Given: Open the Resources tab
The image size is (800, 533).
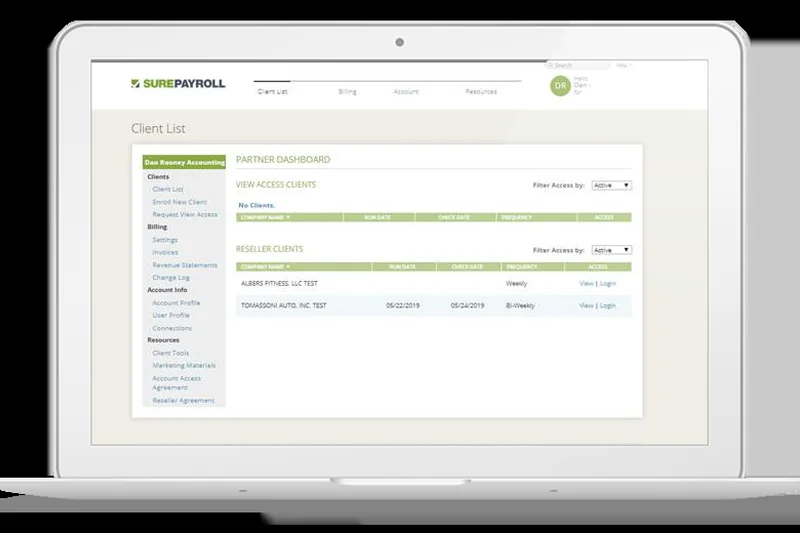Looking at the screenshot, I should [x=481, y=91].
